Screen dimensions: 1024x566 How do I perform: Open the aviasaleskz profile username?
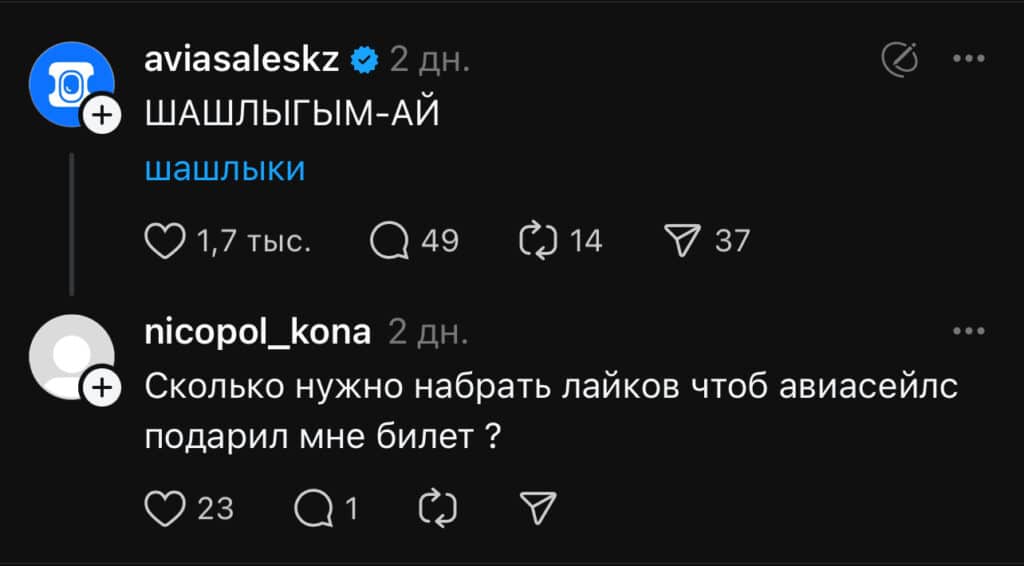(x=243, y=61)
